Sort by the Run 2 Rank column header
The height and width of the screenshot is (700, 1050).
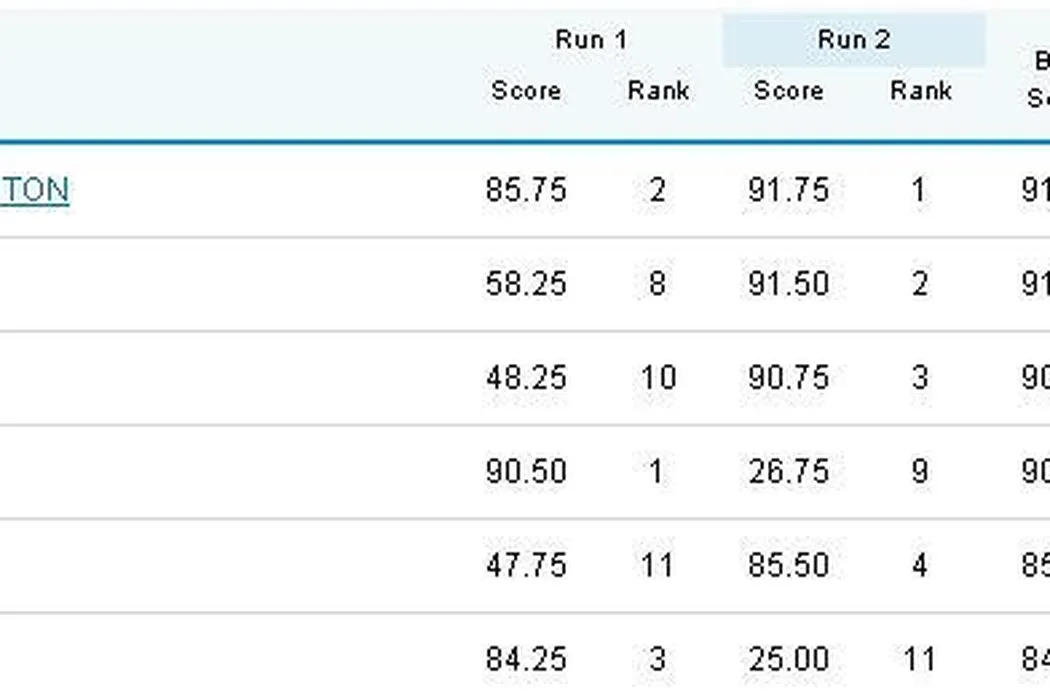tap(920, 91)
